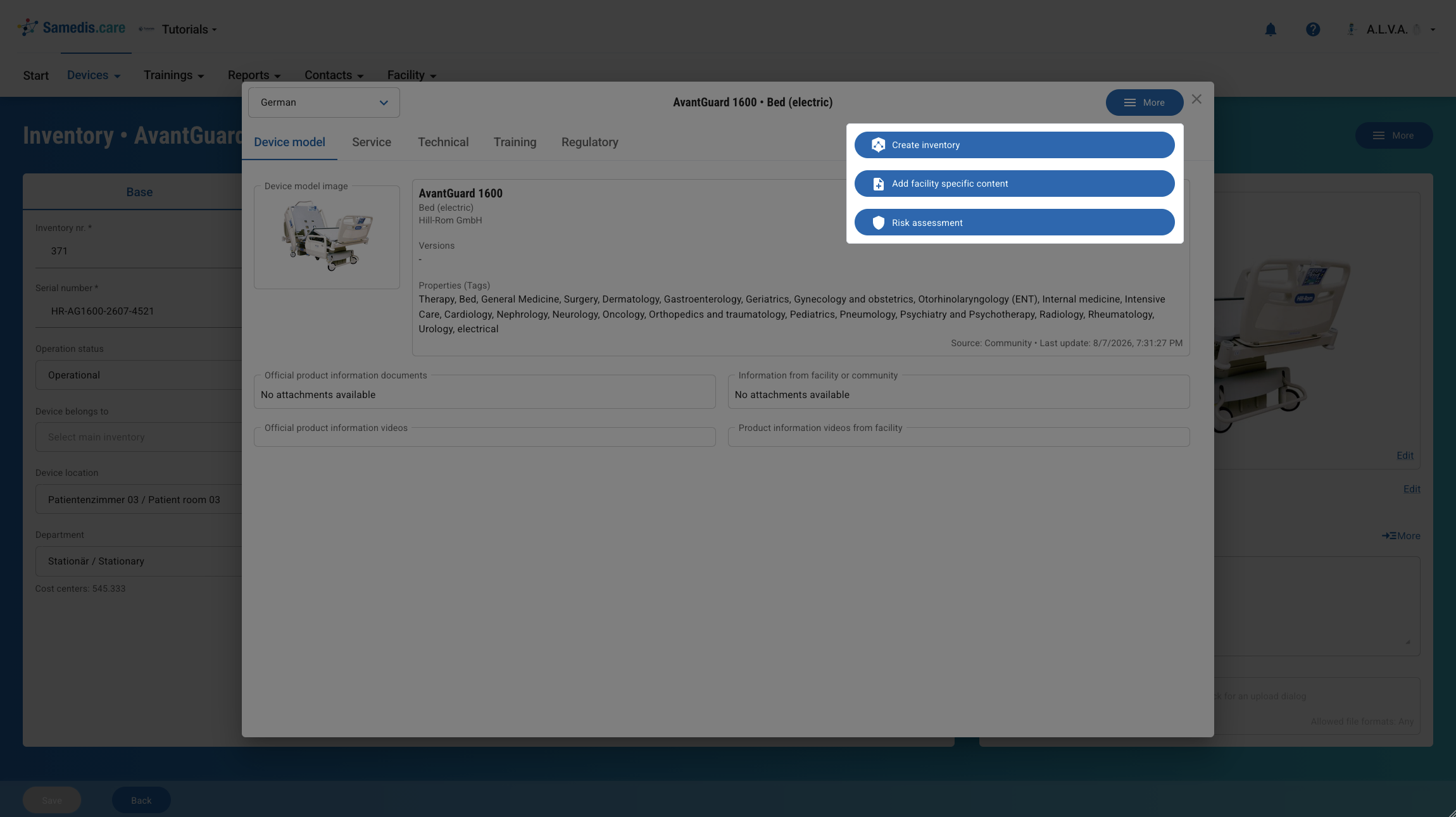Image resolution: width=1456 pixels, height=817 pixels.
Task: Click the Samedis.care logo
Action: pyautogui.click(x=71, y=28)
